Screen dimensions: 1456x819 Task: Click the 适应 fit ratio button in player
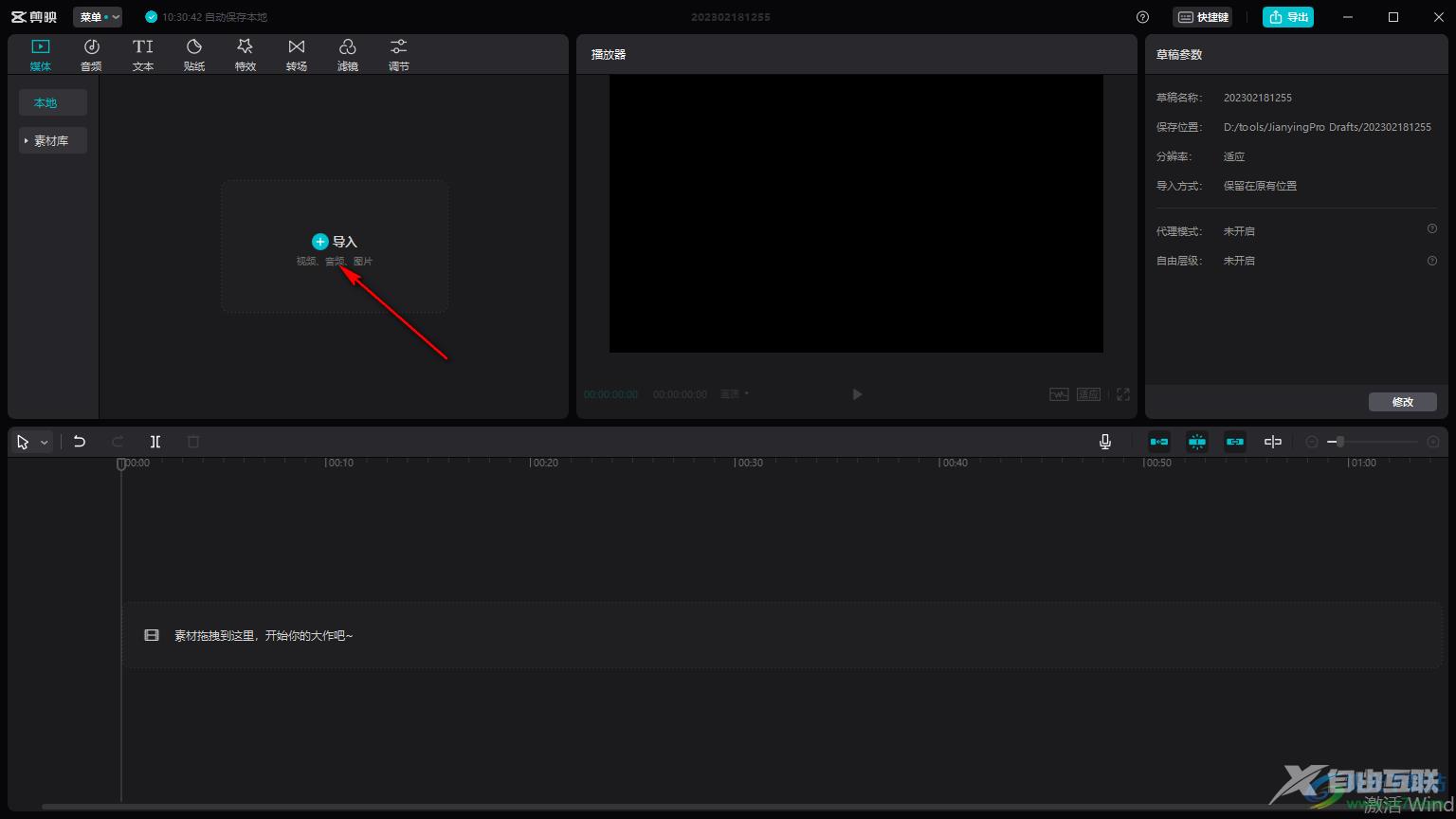coord(1088,394)
